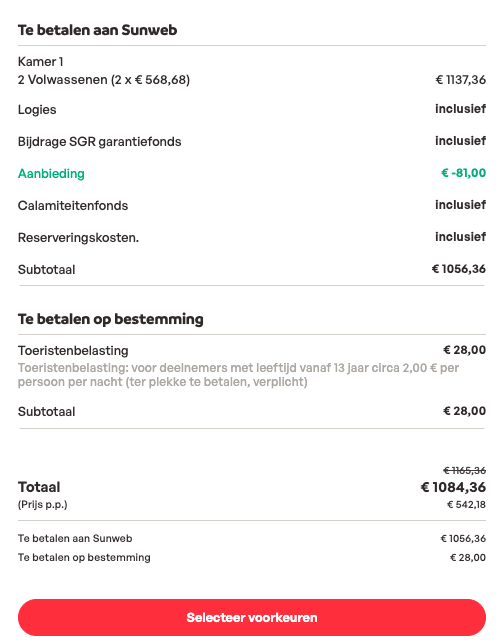Viewport: 504px width, 643px height.
Task: Select the Toeristenbelasting line item
Action: click(73, 351)
